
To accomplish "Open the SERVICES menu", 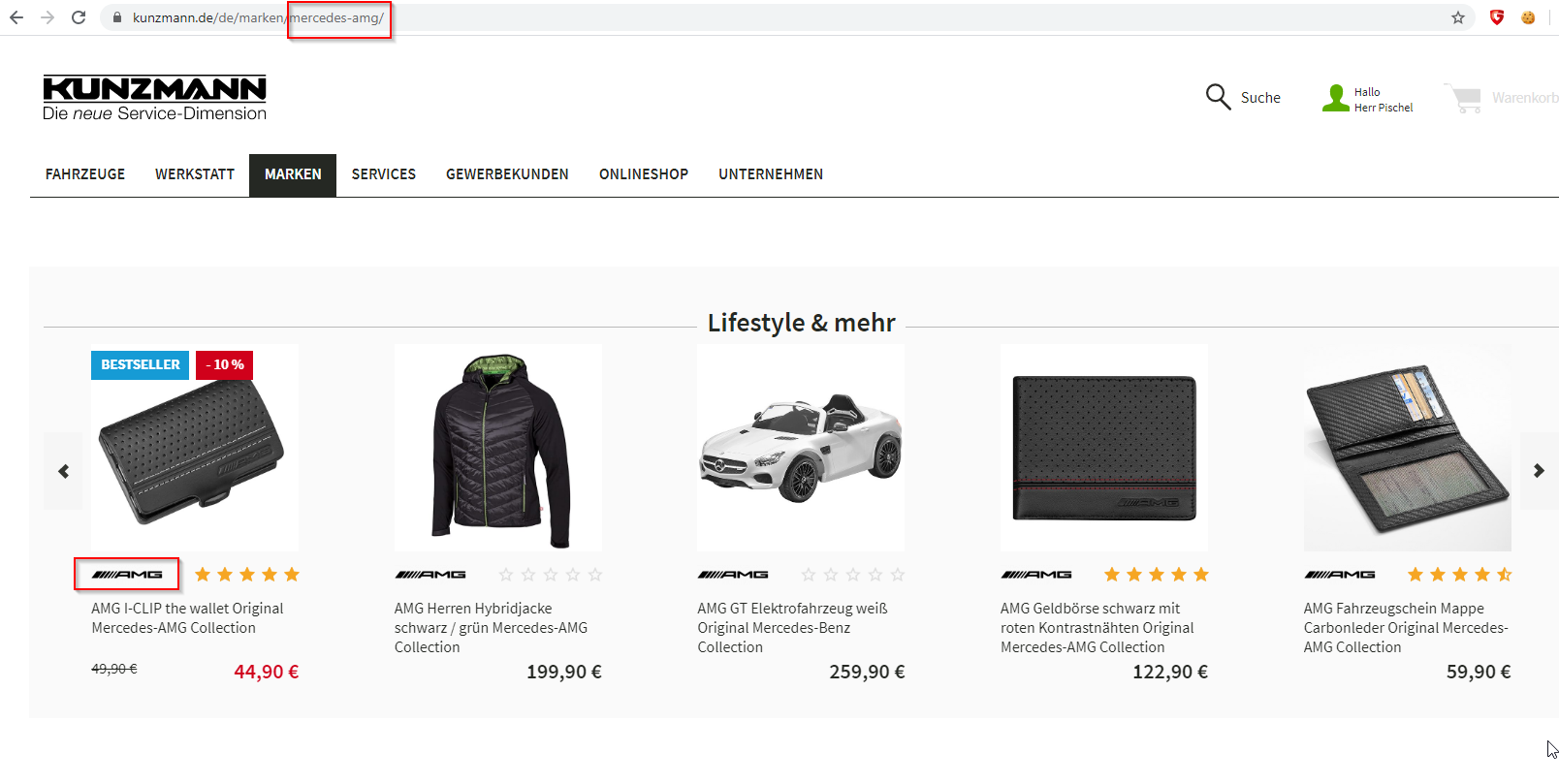I will click(384, 174).
